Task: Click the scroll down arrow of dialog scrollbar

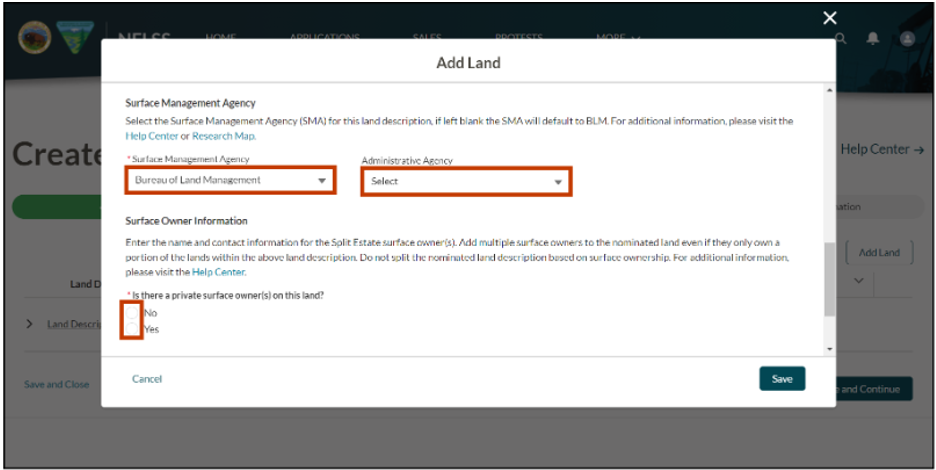Action: pyautogui.click(x=829, y=349)
